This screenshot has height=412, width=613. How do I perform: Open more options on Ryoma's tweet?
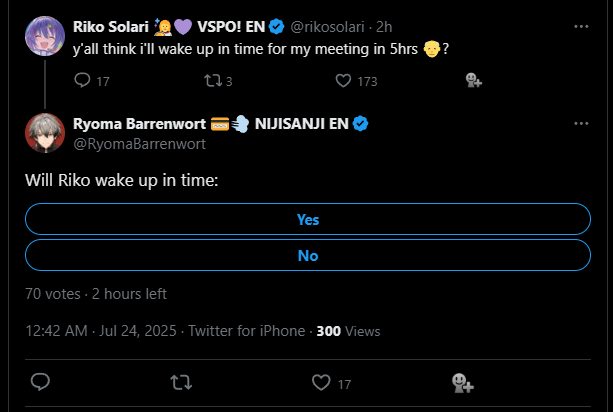point(582,124)
